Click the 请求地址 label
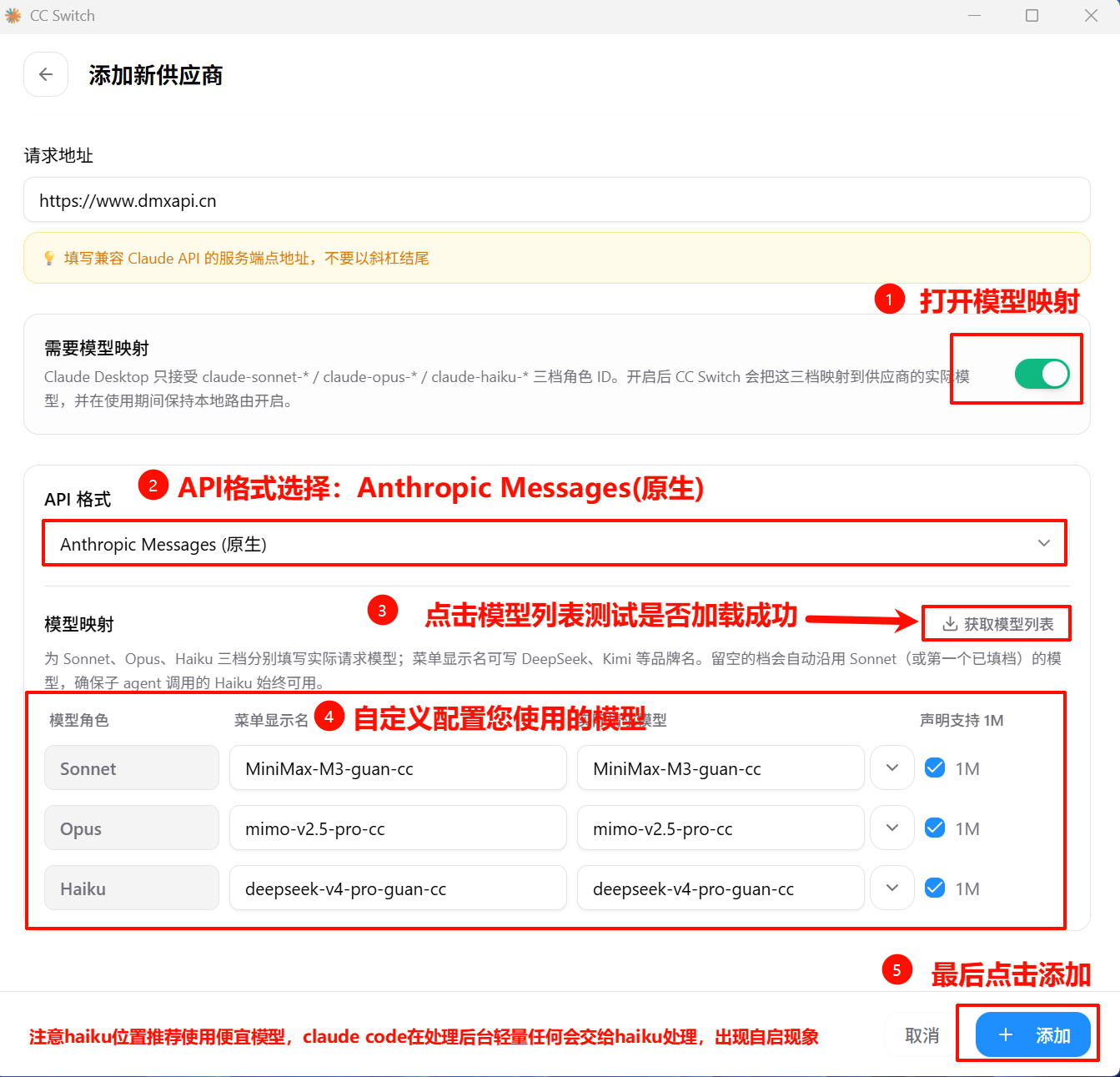 58,155
